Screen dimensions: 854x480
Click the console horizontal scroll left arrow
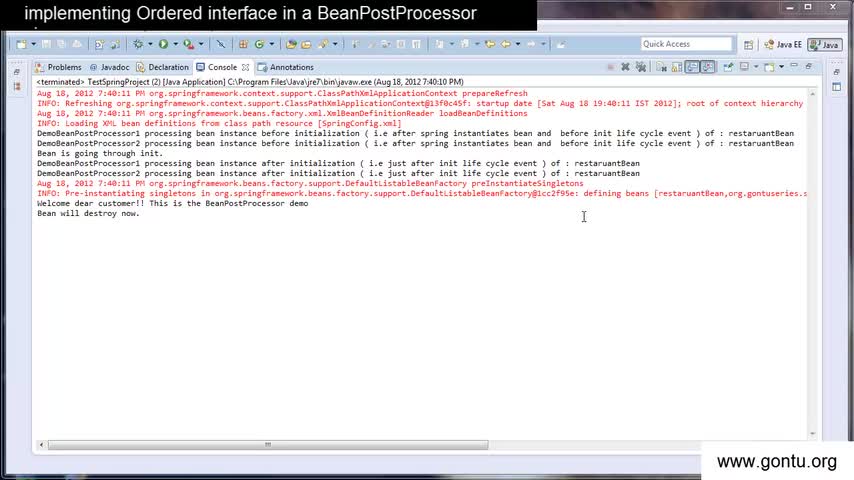pos(41,445)
